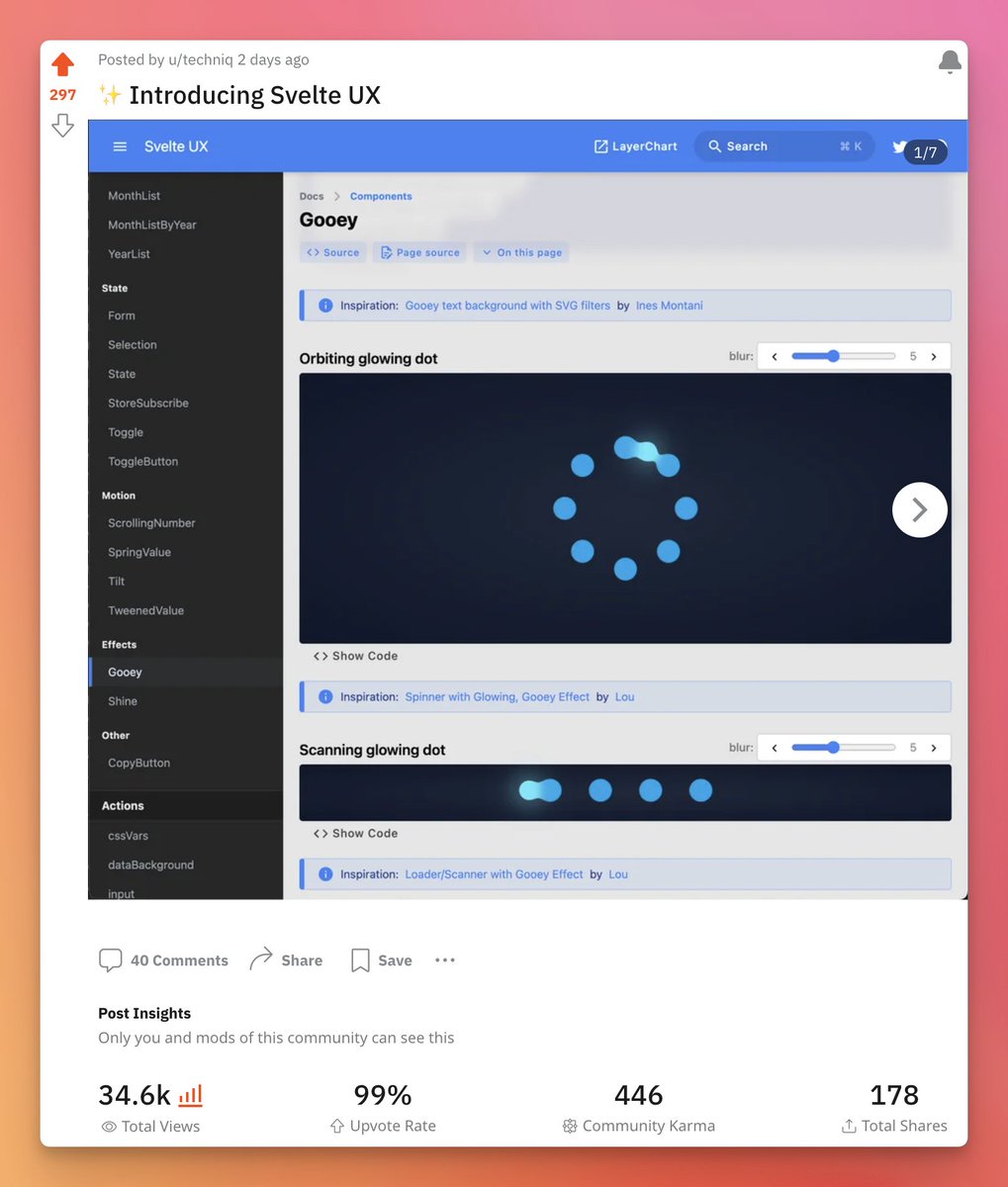Image resolution: width=1008 pixels, height=1187 pixels.
Task: Save the post with the bookmark
Action: 382,960
